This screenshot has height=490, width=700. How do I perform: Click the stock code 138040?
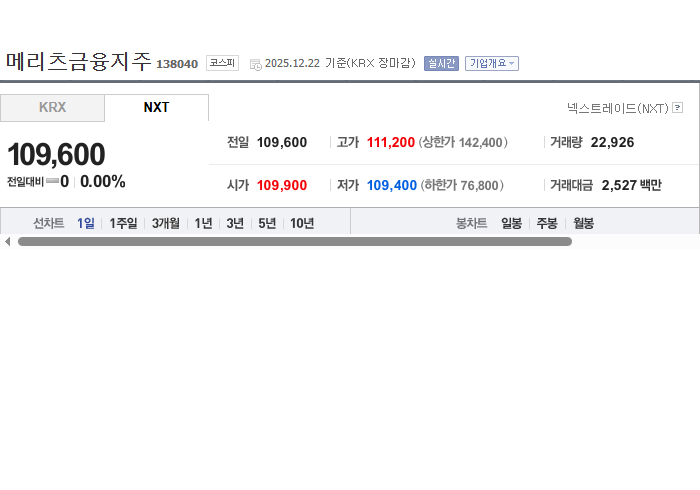(177, 64)
